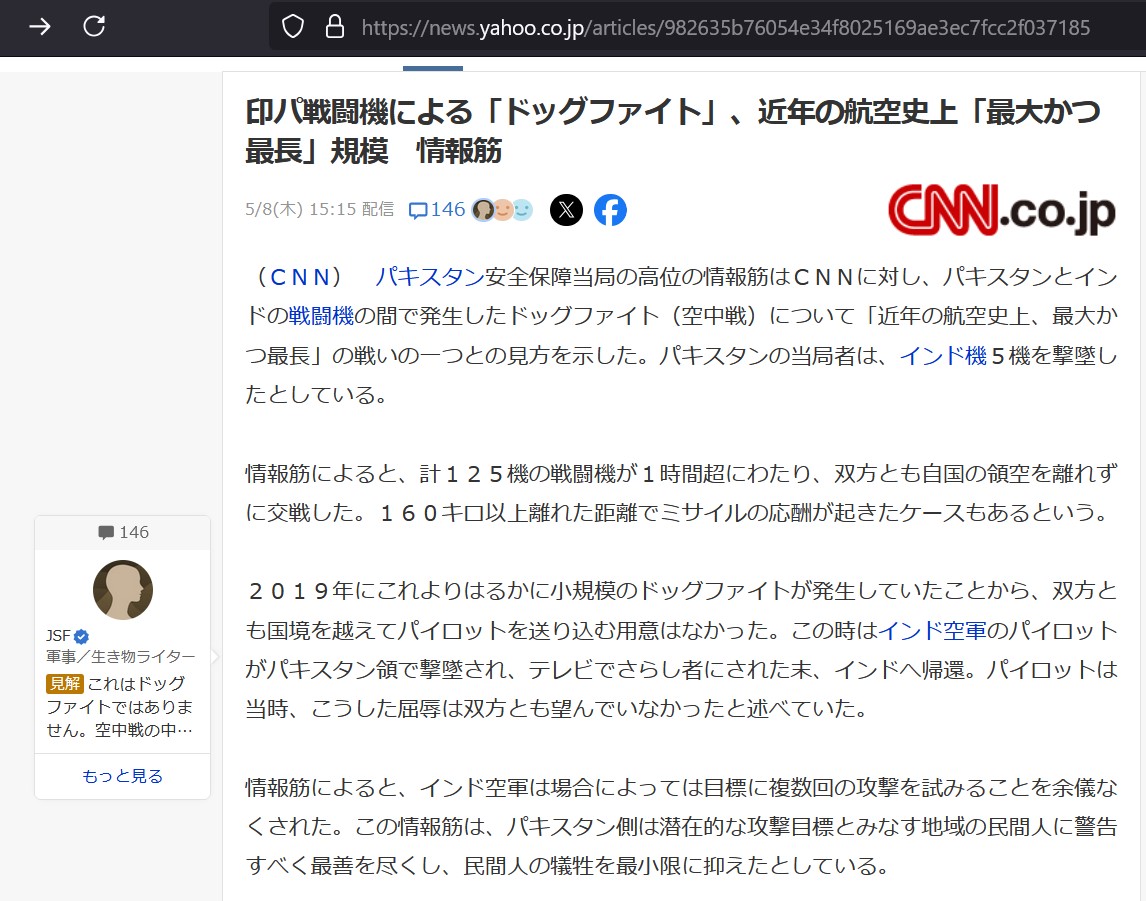Click JSF verified badge icon
The image size is (1146, 901).
tap(81, 636)
